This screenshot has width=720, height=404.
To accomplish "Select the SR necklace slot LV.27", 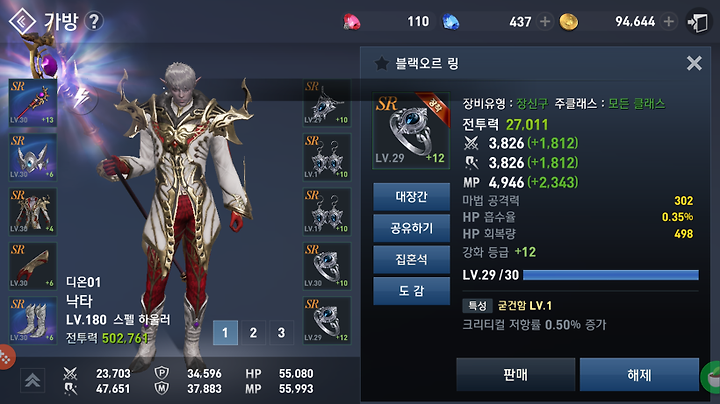I will tap(326, 103).
